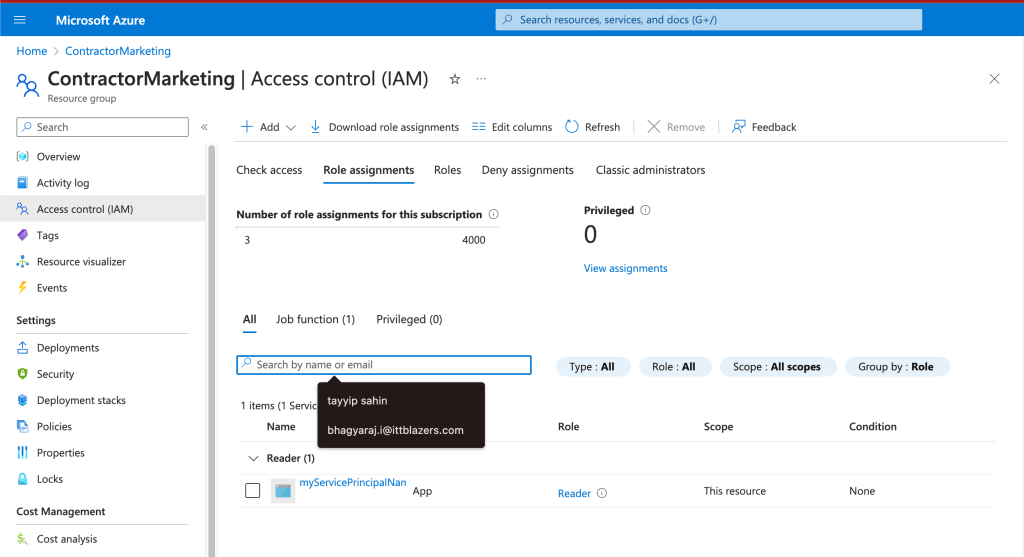The width and height of the screenshot is (1024, 557).
Task: Open the Group by : Role filter
Action: pyautogui.click(x=896, y=367)
